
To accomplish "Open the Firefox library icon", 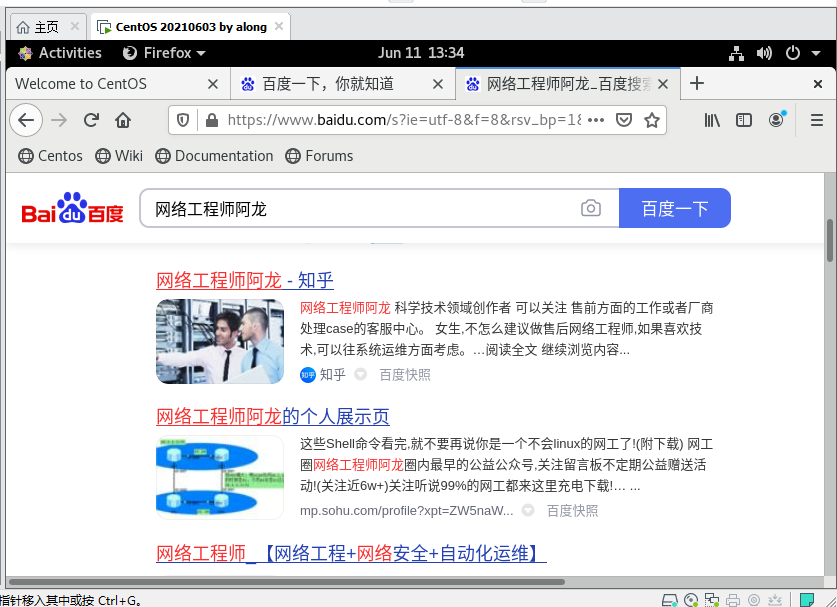I will tap(712, 120).
